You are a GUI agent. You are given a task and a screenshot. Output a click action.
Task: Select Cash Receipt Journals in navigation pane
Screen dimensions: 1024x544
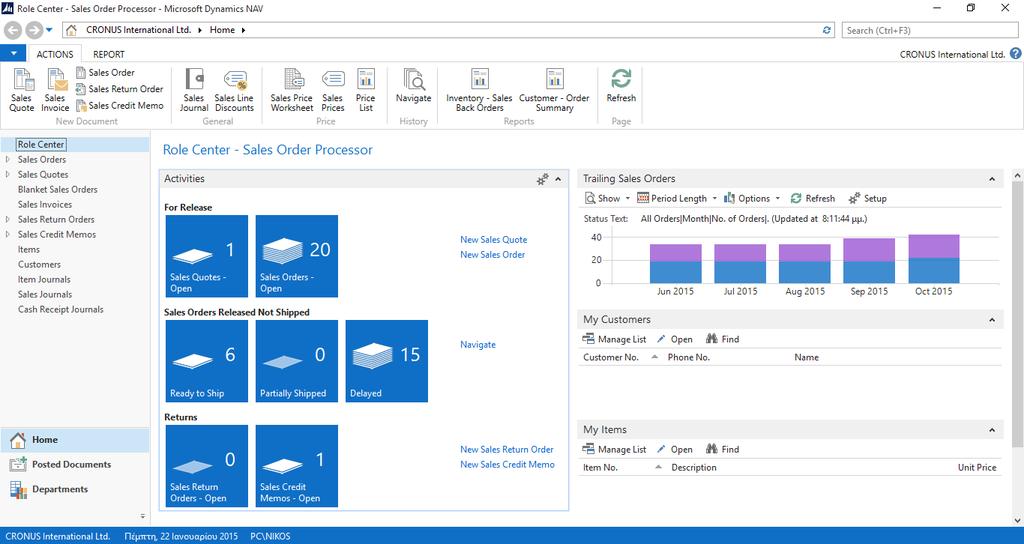click(61, 310)
